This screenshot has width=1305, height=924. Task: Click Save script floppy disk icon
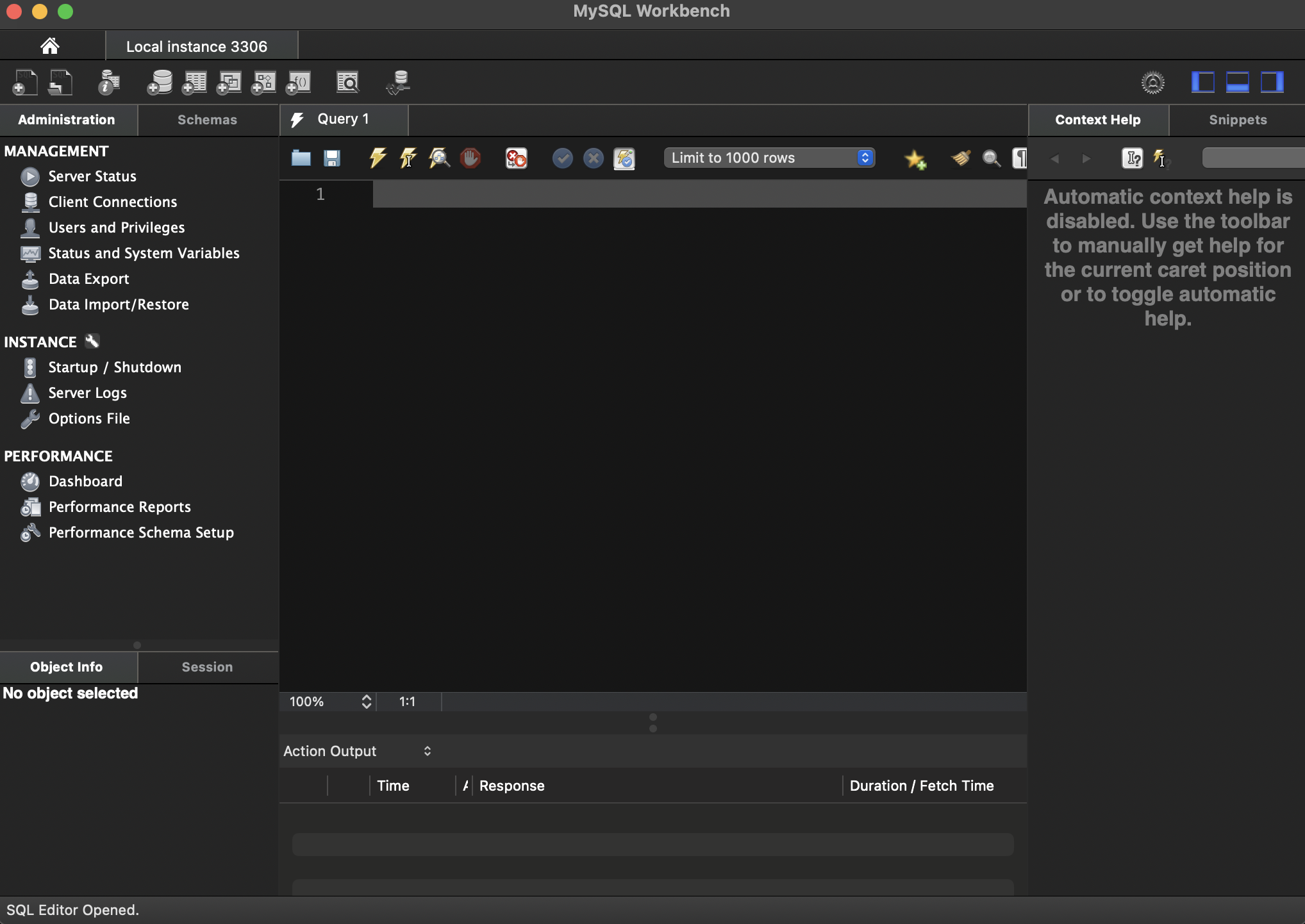click(331, 158)
